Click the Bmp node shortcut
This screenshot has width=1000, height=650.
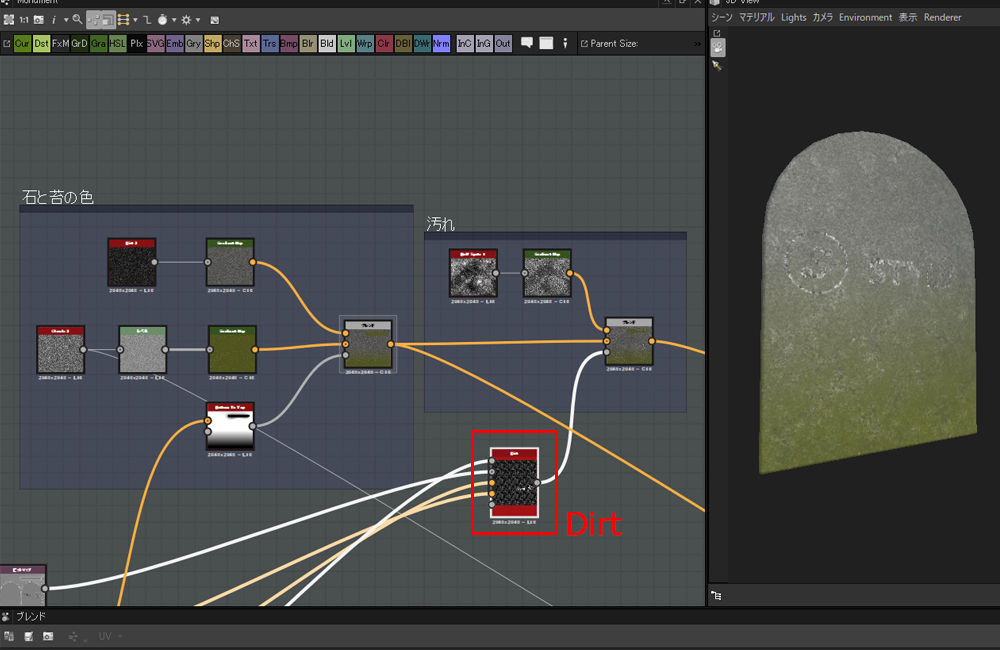coord(289,43)
